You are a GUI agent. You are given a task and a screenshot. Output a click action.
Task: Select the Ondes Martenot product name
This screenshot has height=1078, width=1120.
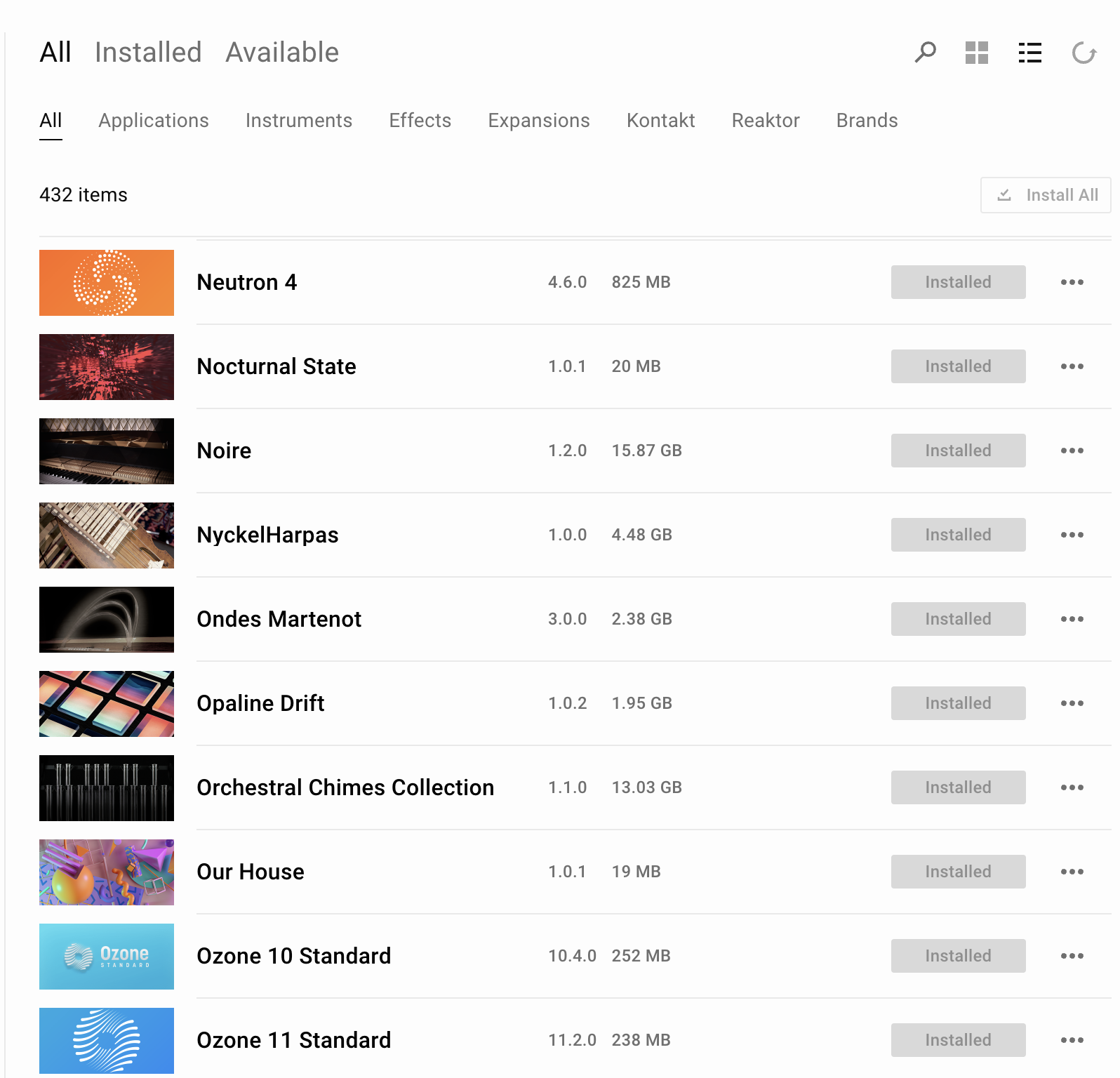tap(279, 619)
